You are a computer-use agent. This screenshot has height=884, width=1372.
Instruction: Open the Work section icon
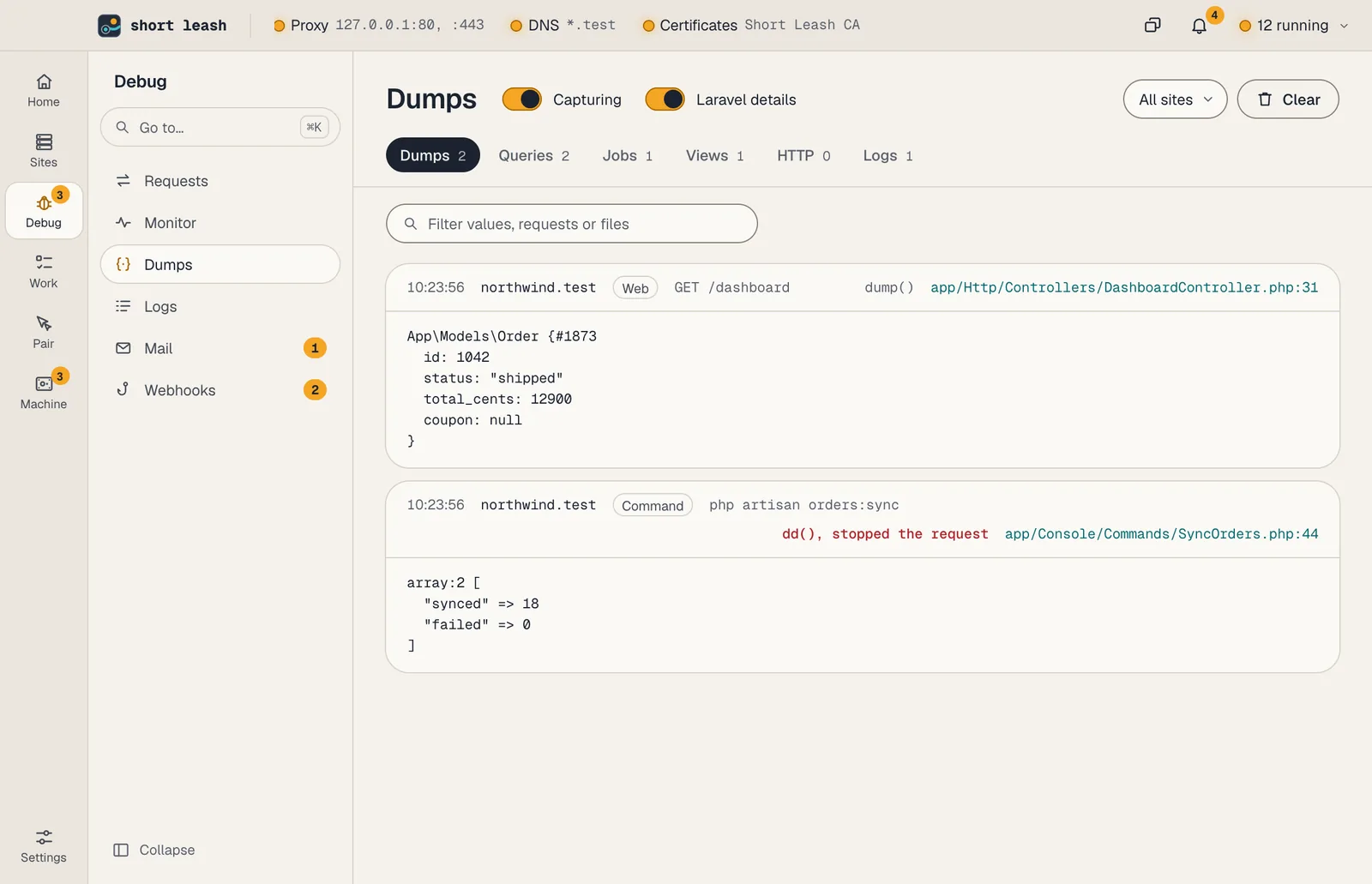click(44, 271)
